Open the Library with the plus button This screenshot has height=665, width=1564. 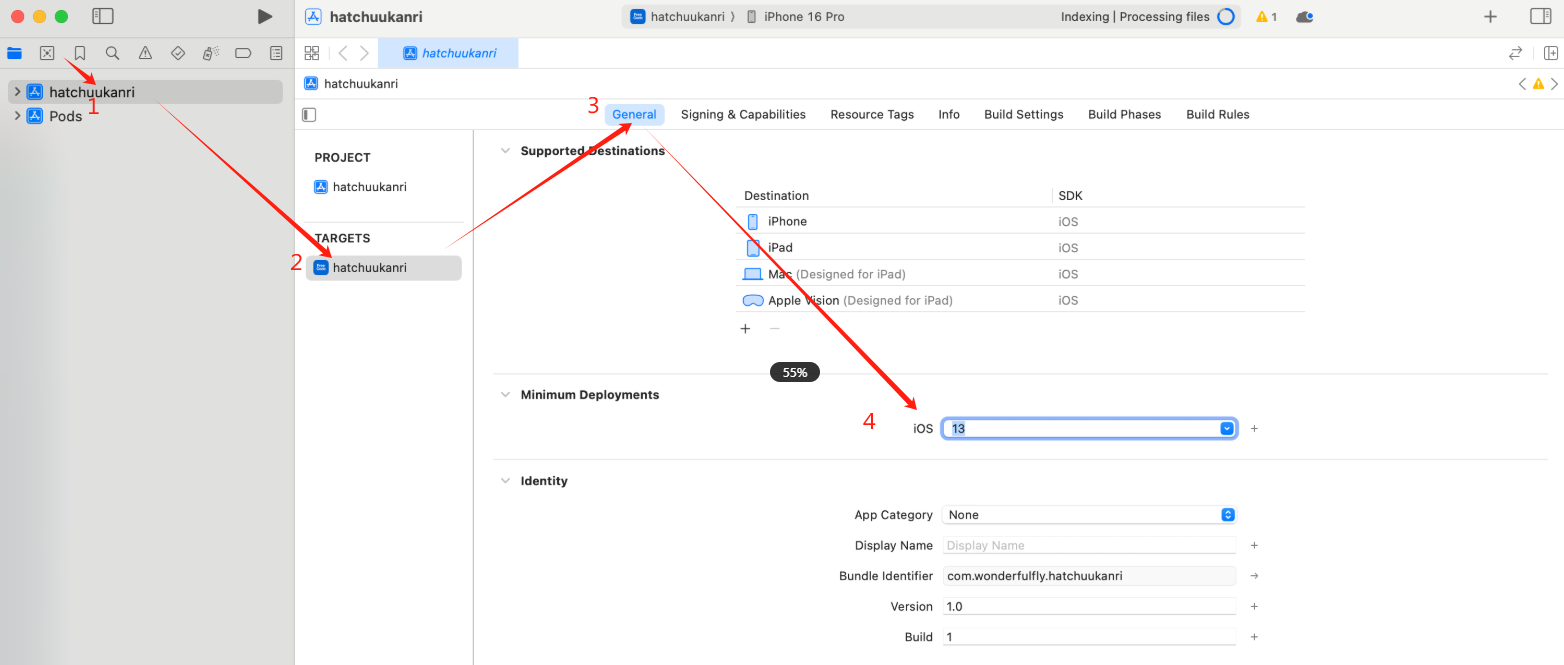tap(1490, 16)
